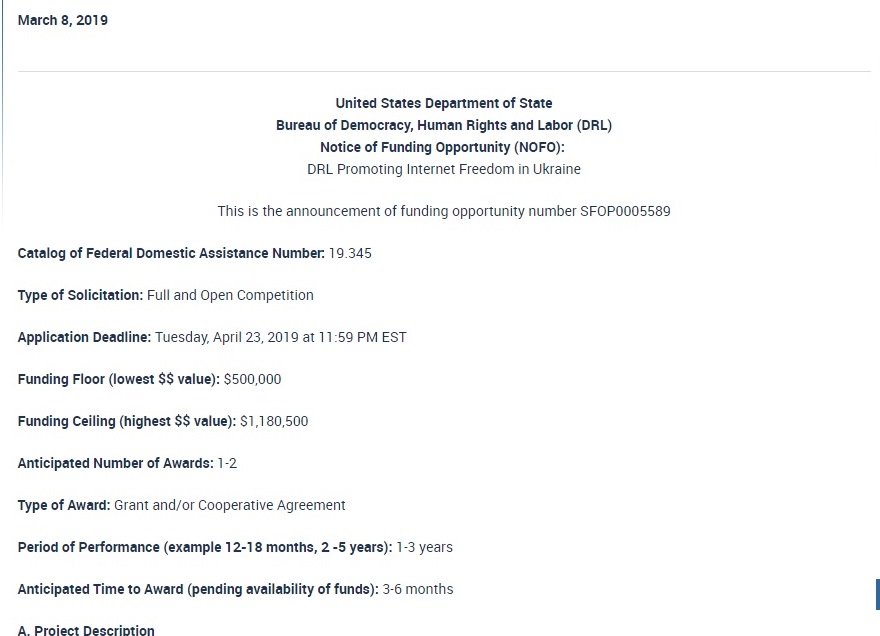Click the Application Deadline label
Image resolution: width=880 pixels, height=636 pixels.
coord(84,337)
